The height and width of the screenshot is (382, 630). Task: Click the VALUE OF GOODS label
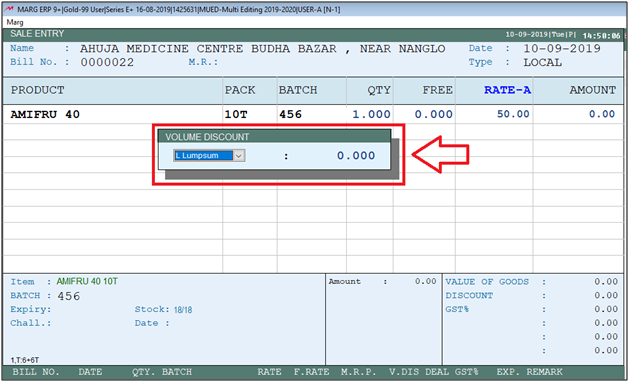[x=487, y=282]
